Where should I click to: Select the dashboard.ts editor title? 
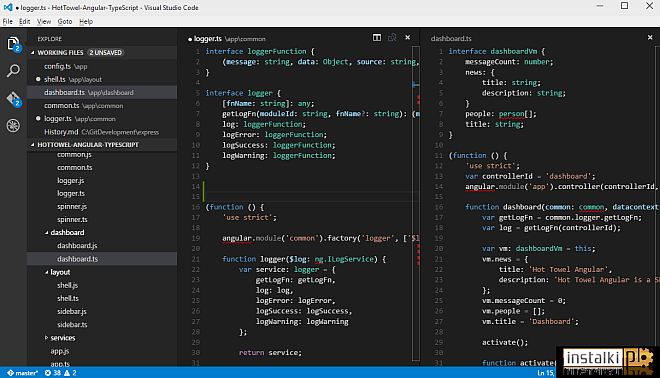tap(451, 38)
